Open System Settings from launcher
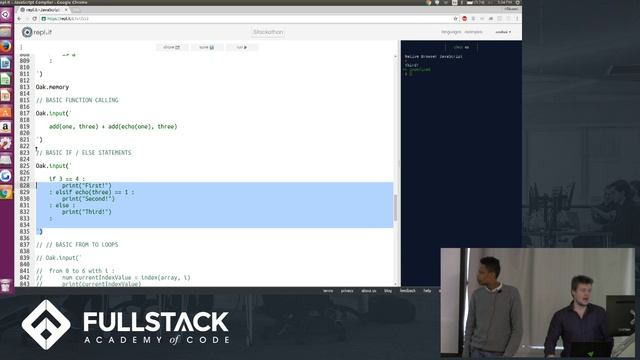 (x=6, y=144)
